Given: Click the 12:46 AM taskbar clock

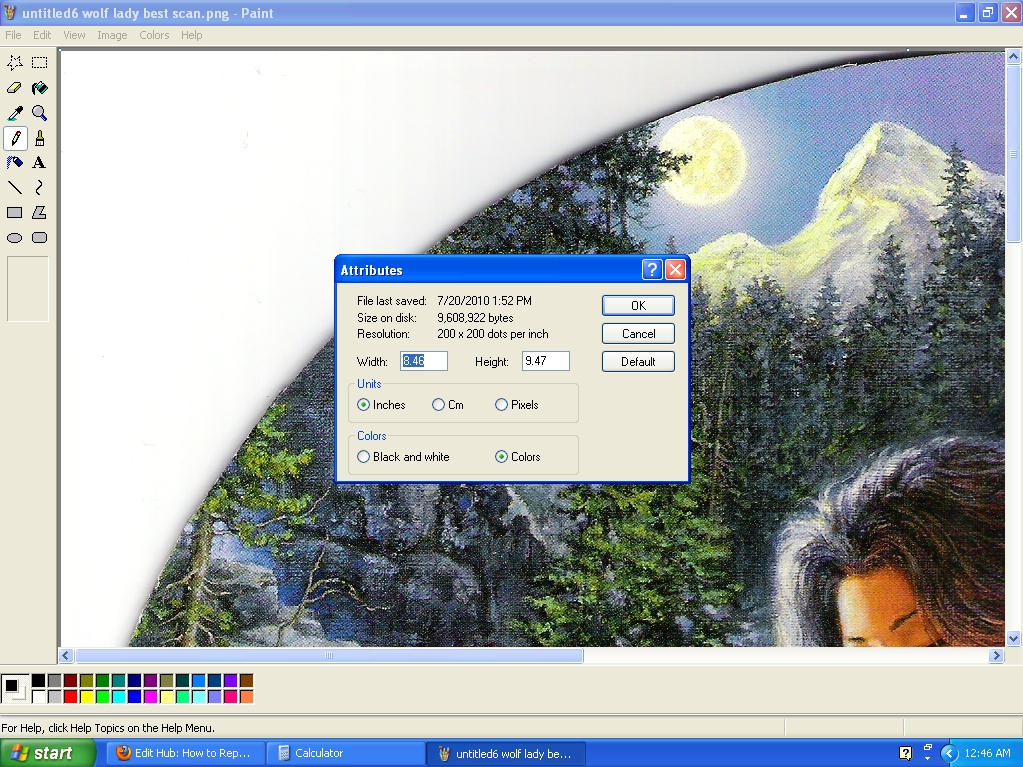Looking at the screenshot, I should coord(988,753).
